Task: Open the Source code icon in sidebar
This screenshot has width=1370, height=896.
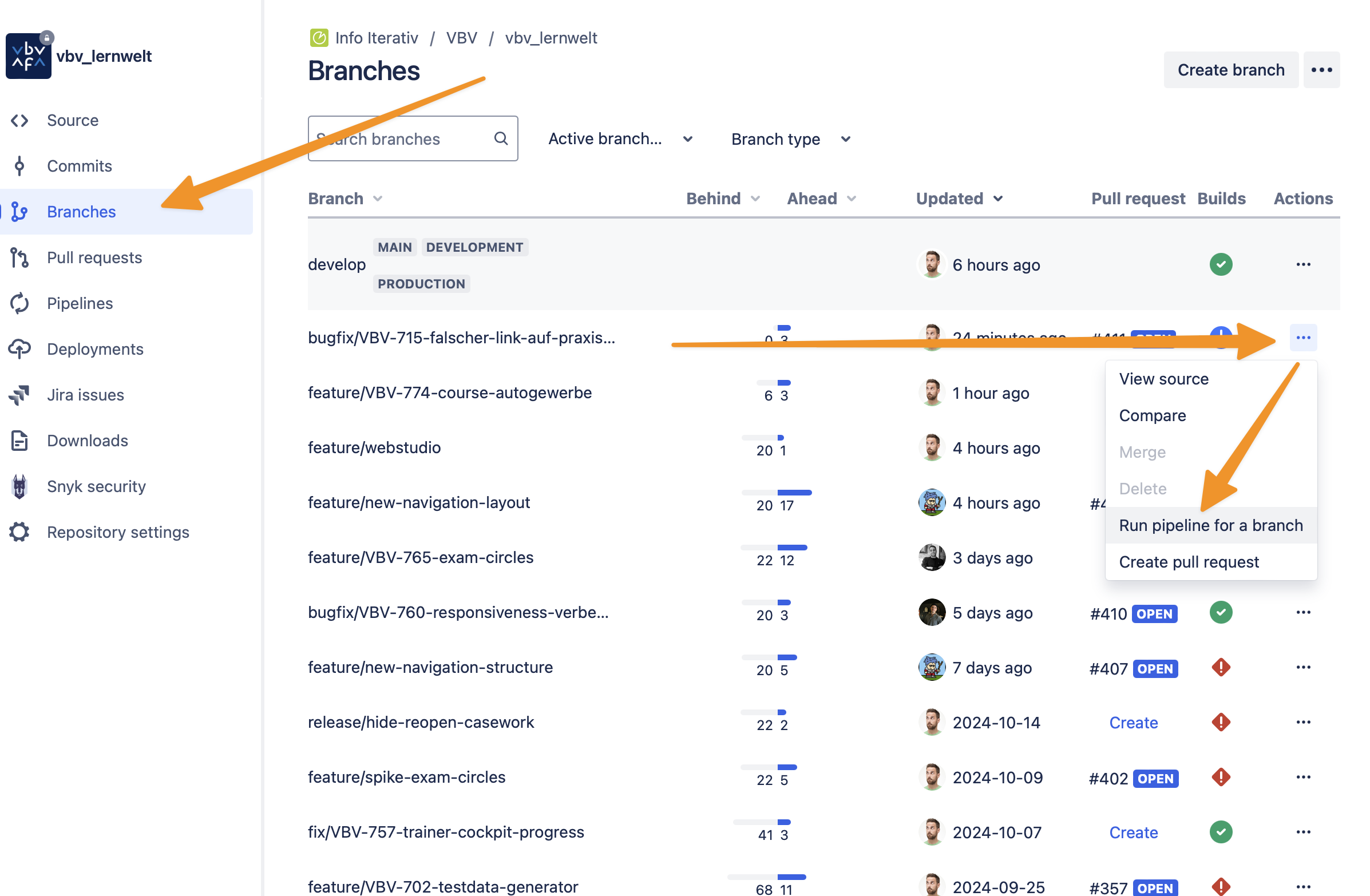Action: click(x=19, y=120)
